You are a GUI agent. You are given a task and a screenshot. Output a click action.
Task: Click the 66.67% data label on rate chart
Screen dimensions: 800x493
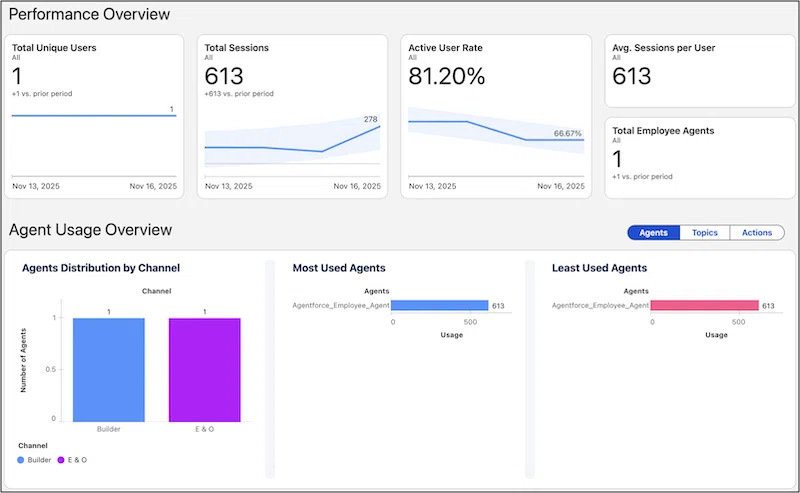(x=567, y=133)
